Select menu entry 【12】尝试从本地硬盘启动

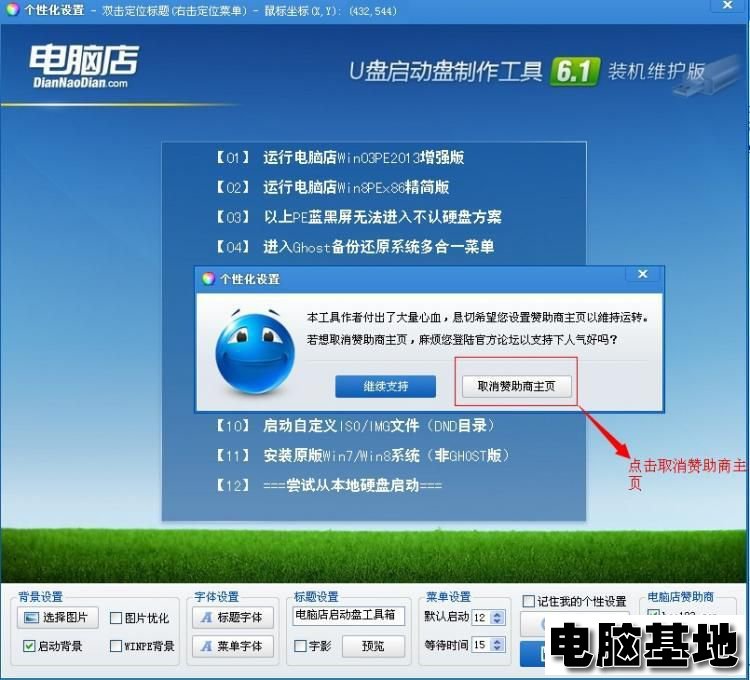[328, 485]
